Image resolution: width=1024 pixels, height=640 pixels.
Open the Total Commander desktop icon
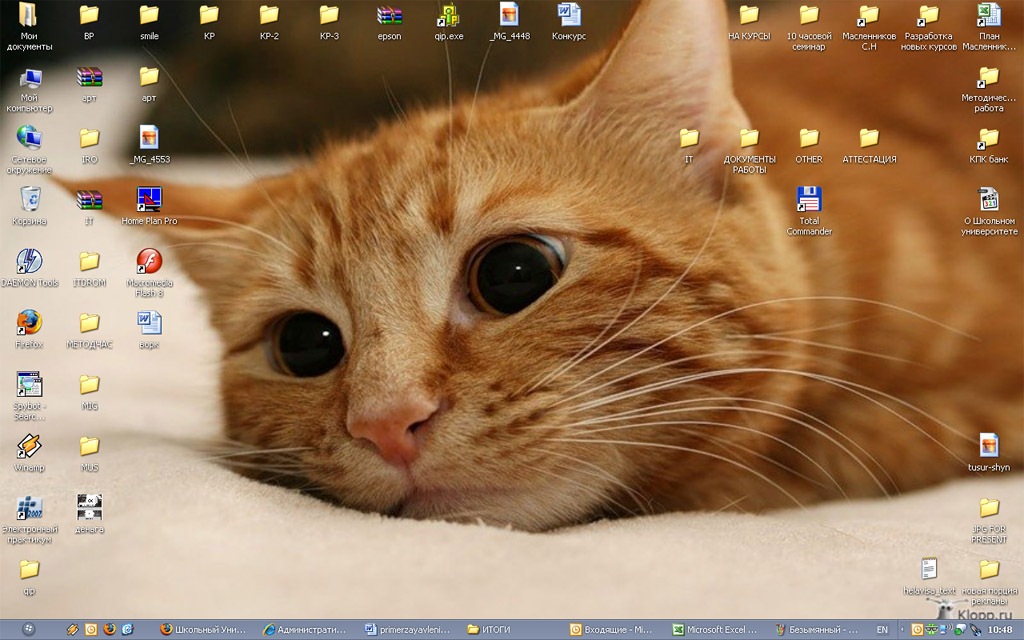pyautogui.click(x=809, y=200)
